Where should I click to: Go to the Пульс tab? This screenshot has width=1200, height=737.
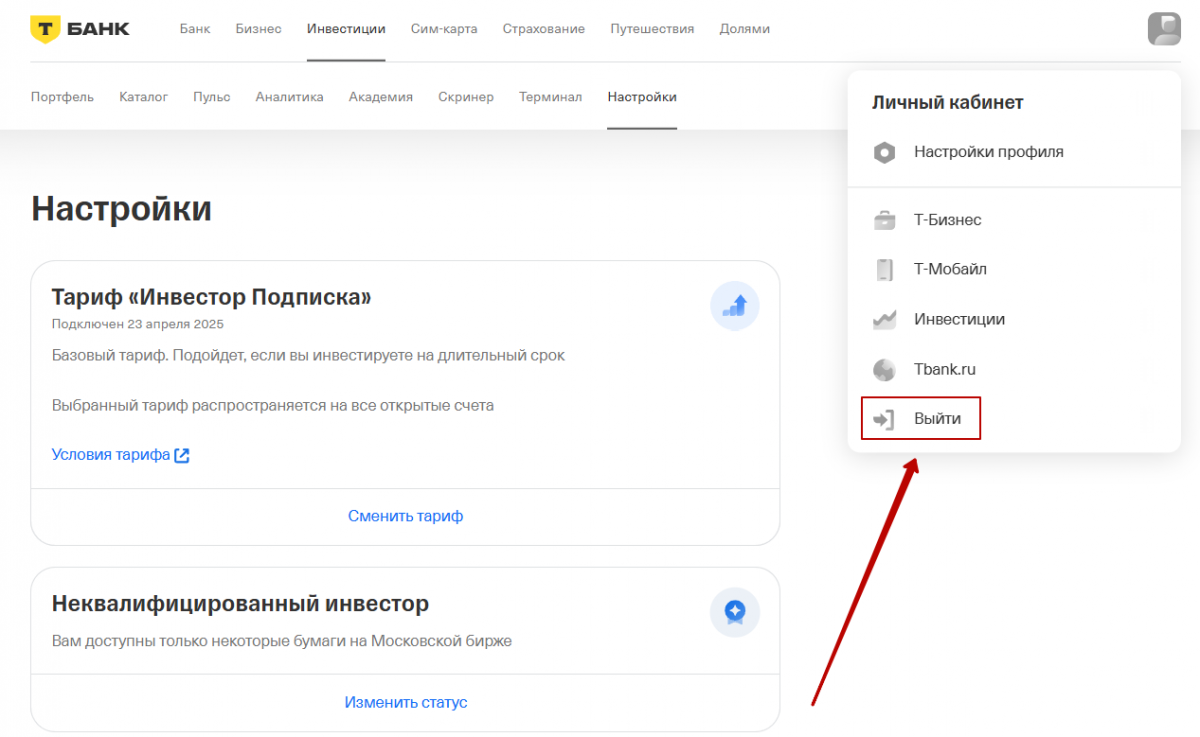(211, 97)
